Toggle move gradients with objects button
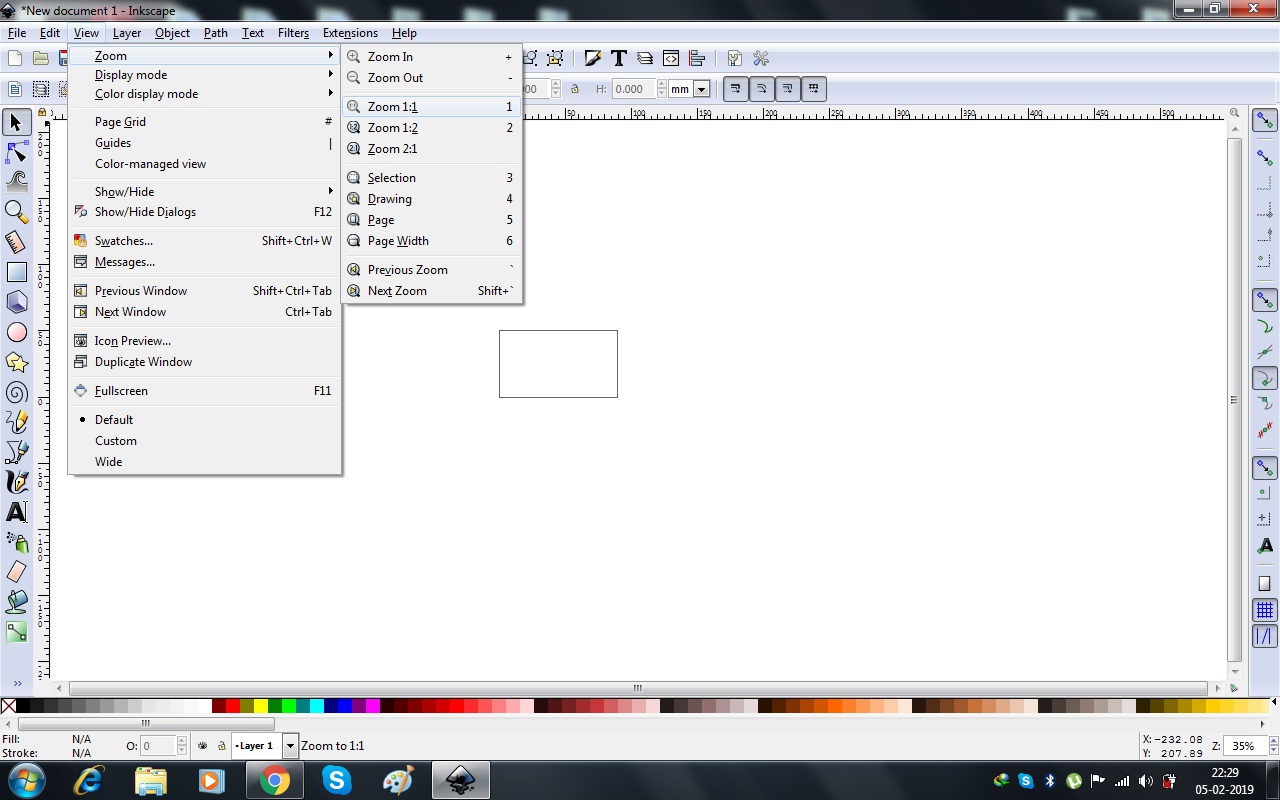This screenshot has width=1280, height=800. tap(788, 89)
